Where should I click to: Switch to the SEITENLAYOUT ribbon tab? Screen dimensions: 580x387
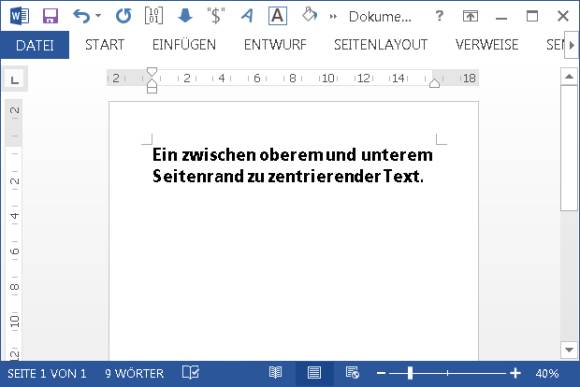[381, 45]
